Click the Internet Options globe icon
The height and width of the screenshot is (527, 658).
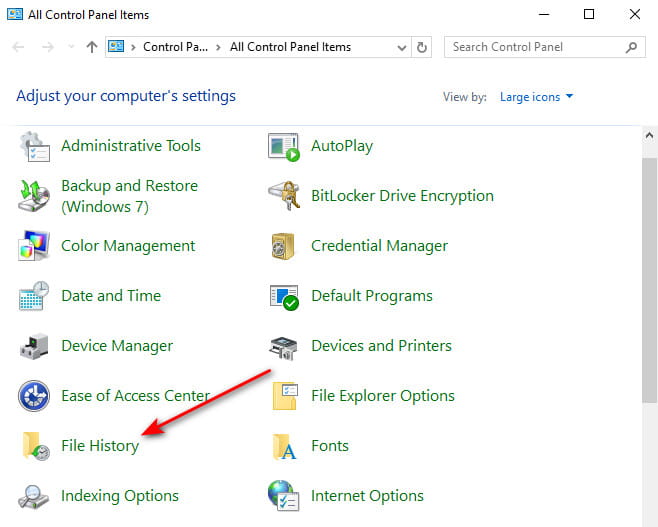[283, 496]
